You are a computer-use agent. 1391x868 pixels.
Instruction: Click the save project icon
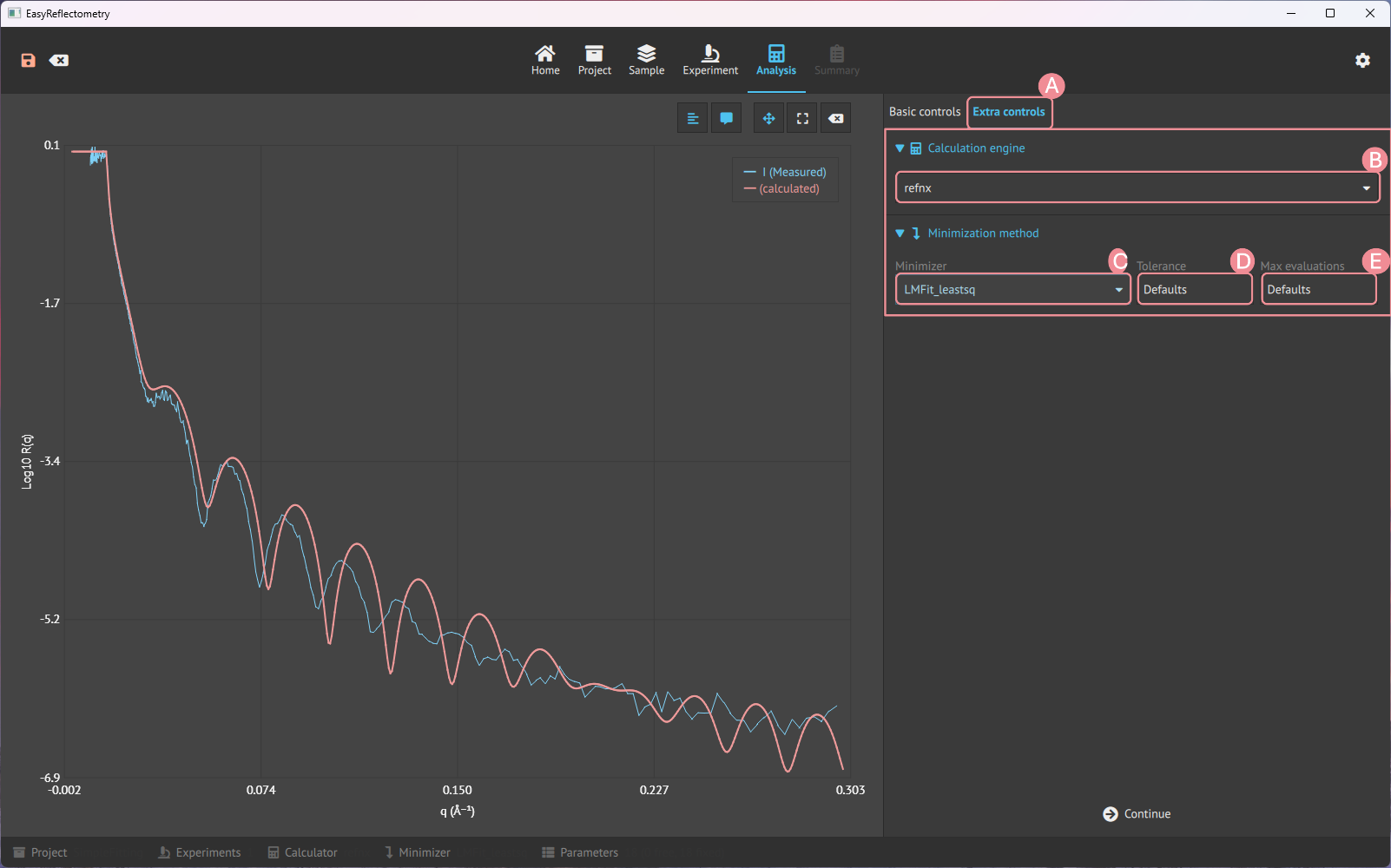pos(28,60)
